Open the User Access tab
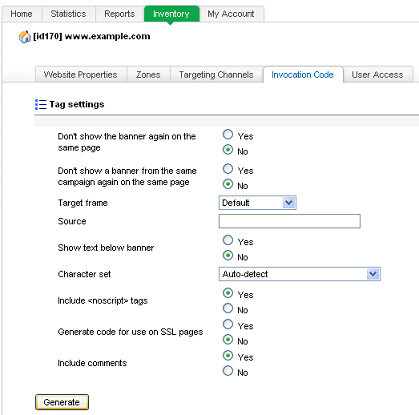This screenshot has height=415, width=419. 377,75
